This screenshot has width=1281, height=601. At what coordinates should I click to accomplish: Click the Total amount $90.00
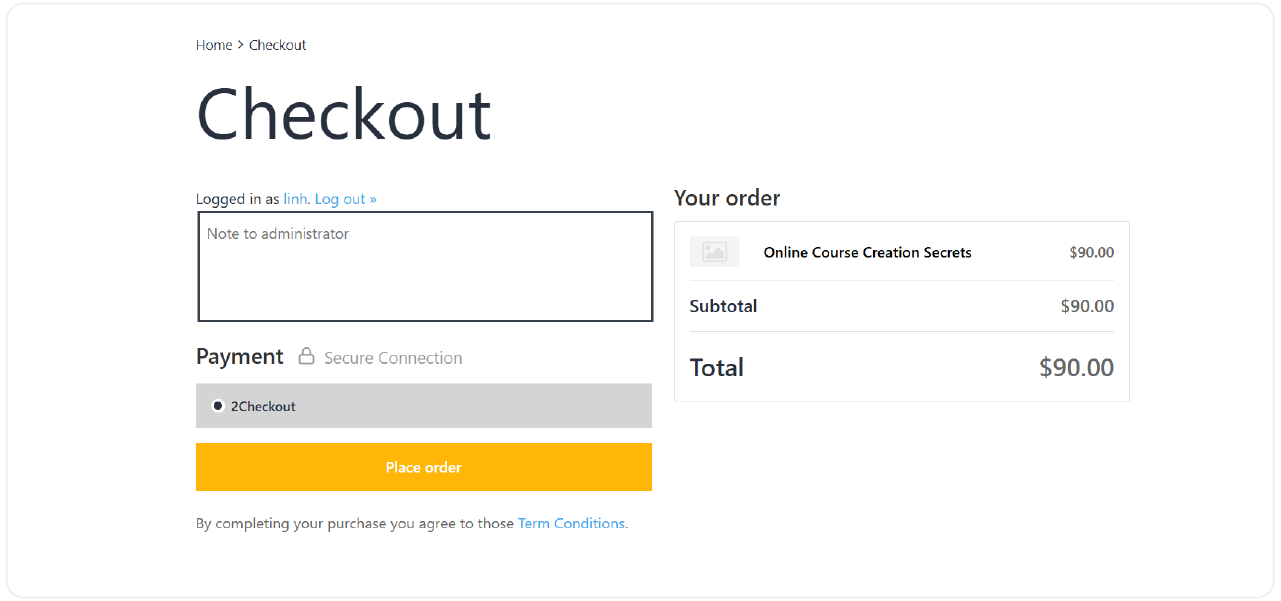(x=1076, y=368)
